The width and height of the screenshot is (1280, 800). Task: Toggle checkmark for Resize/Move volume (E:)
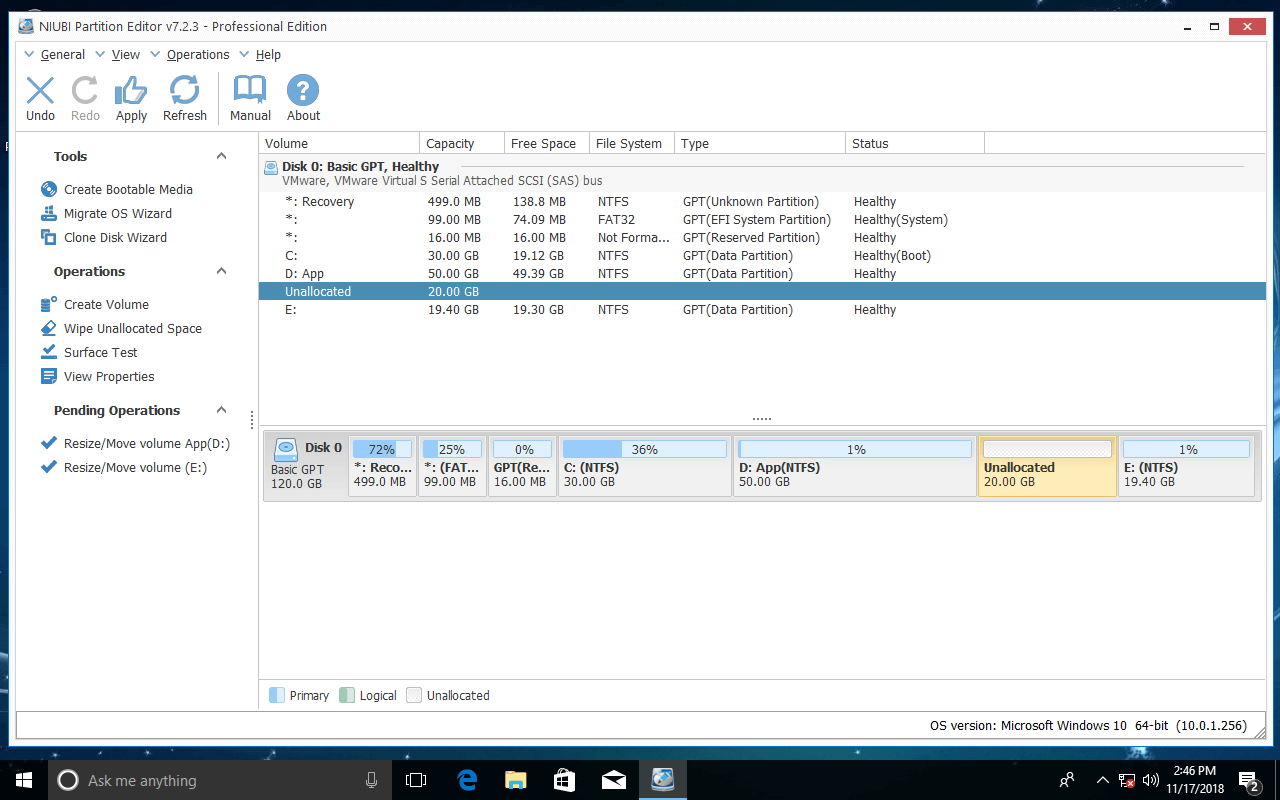[x=48, y=467]
